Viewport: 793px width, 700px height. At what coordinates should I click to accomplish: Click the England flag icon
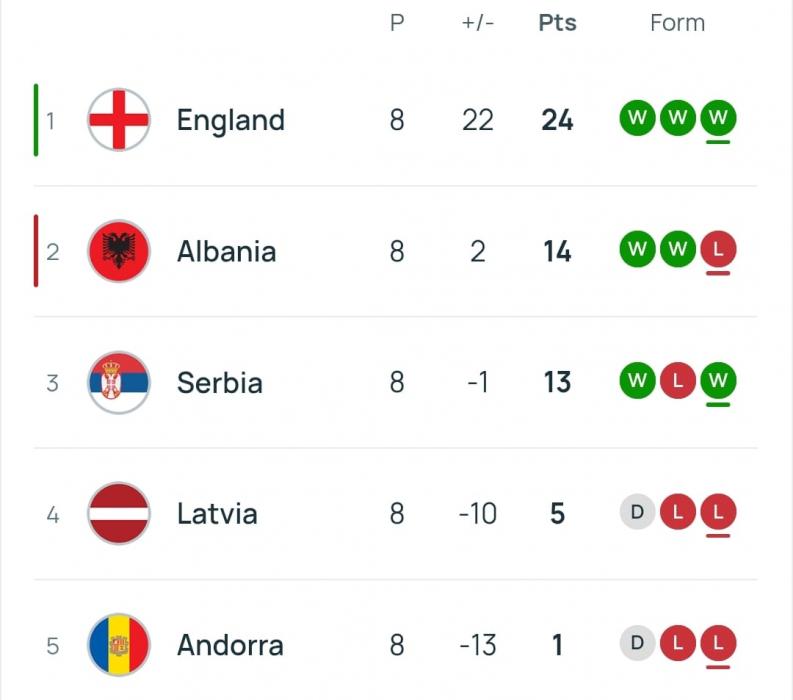(x=119, y=120)
